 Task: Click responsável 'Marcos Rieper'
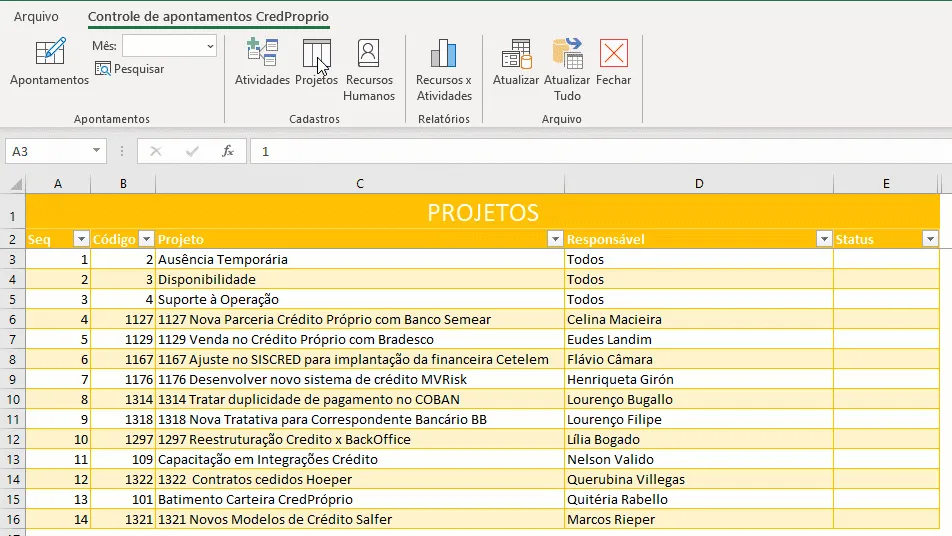[699, 520]
